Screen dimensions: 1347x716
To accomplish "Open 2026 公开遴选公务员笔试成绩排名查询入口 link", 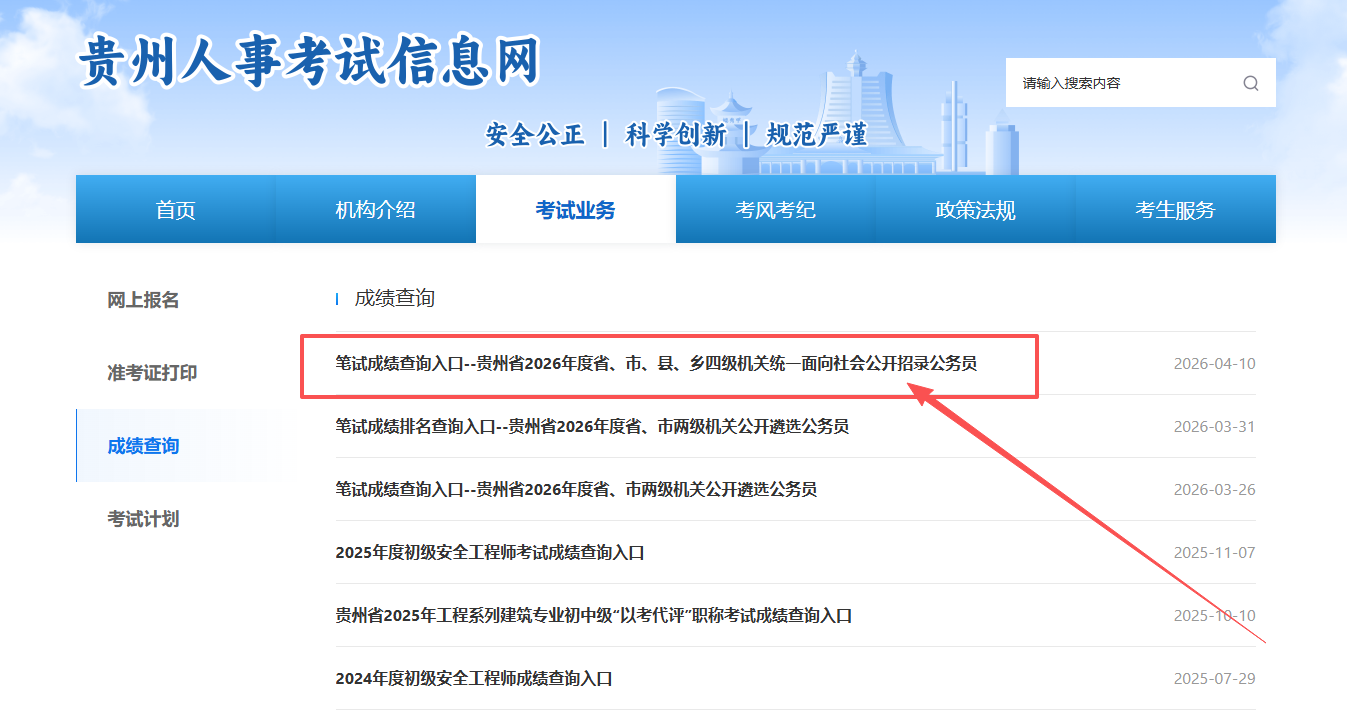I will coord(592,426).
